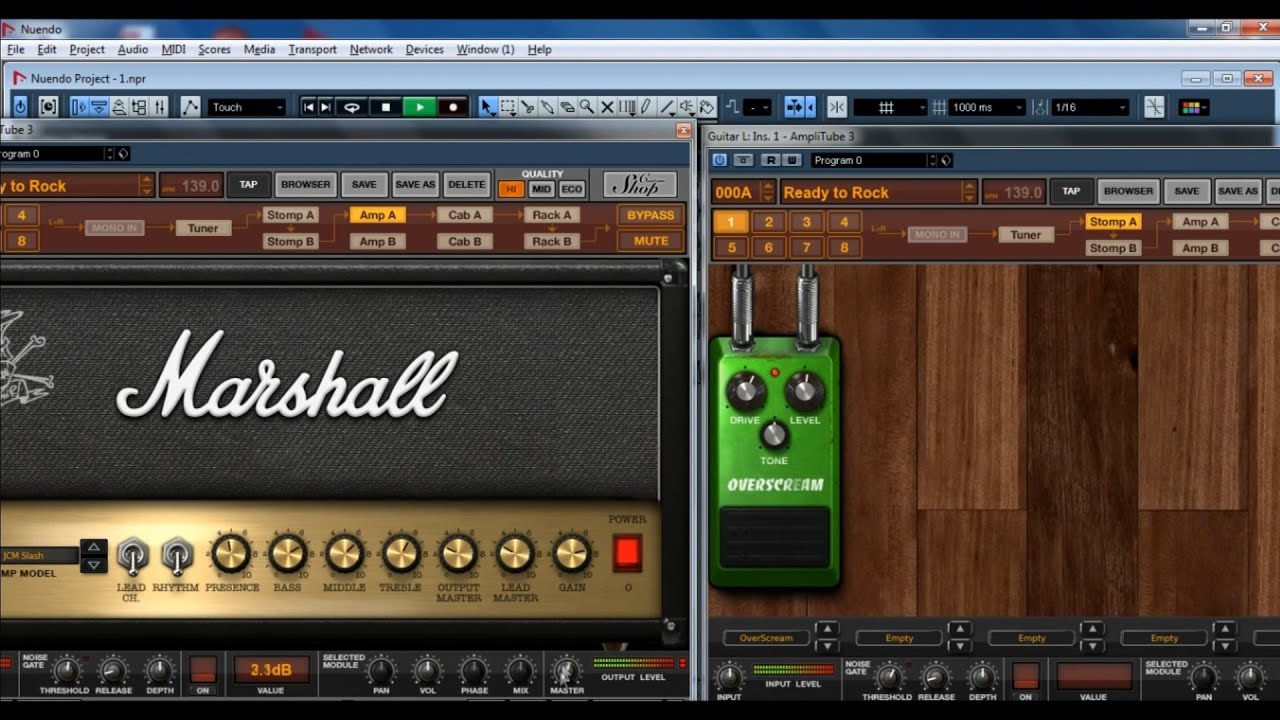This screenshot has height=720, width=1280.
Task: Flip the Lead Channel switch on amp
Action: click(x=132, y=555)
